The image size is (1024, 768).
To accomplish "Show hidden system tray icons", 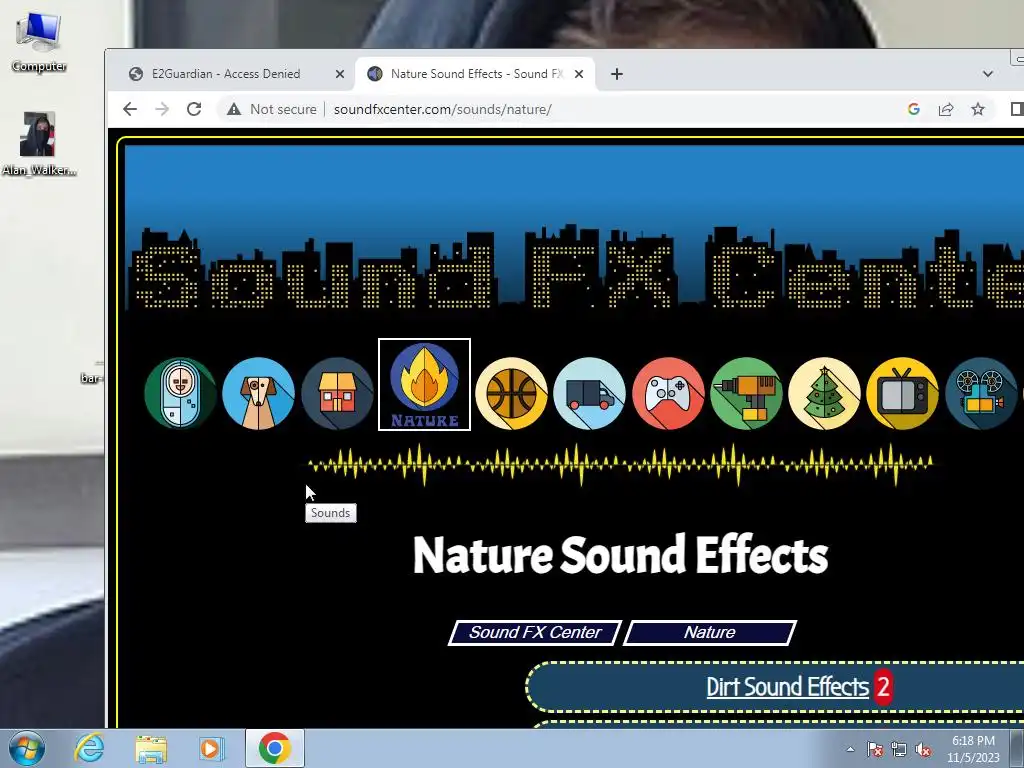I will coord(850,749).
